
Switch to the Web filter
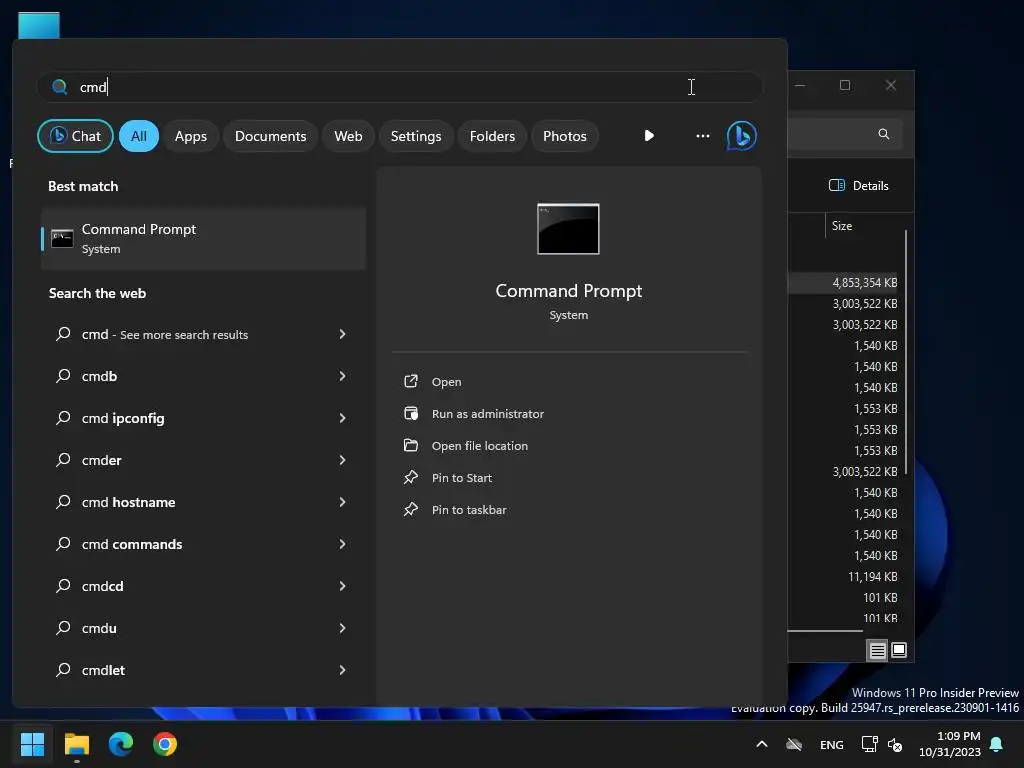(x=348, y=136)
